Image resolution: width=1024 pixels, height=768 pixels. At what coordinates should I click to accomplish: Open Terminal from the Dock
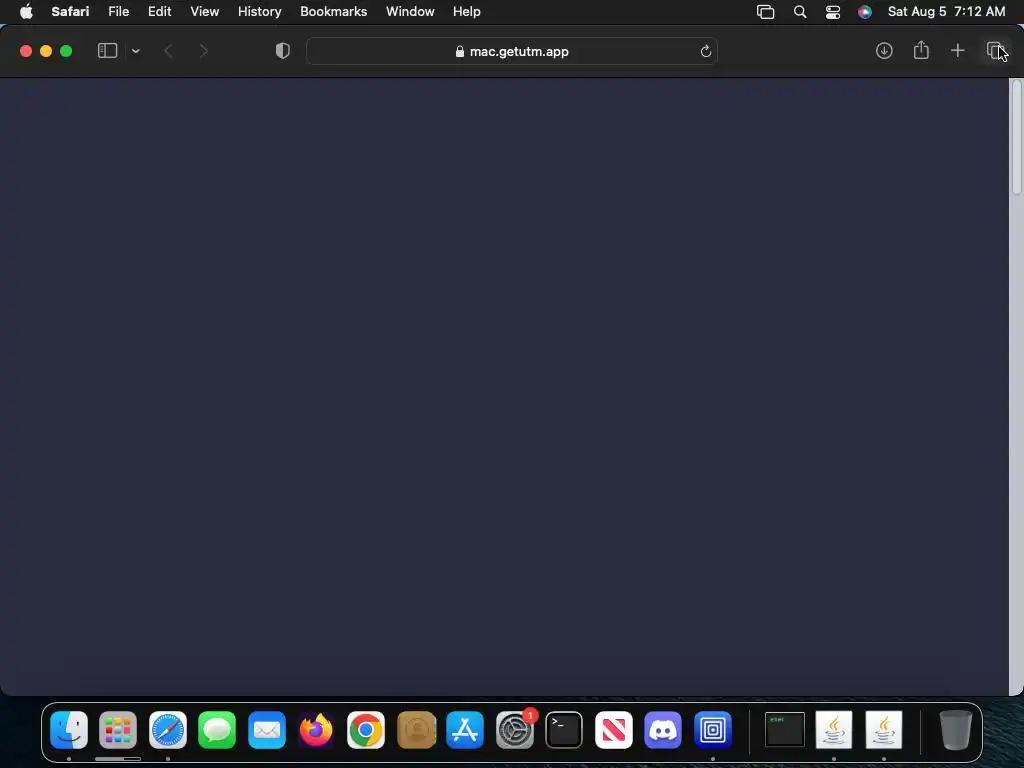coord(564,729)
